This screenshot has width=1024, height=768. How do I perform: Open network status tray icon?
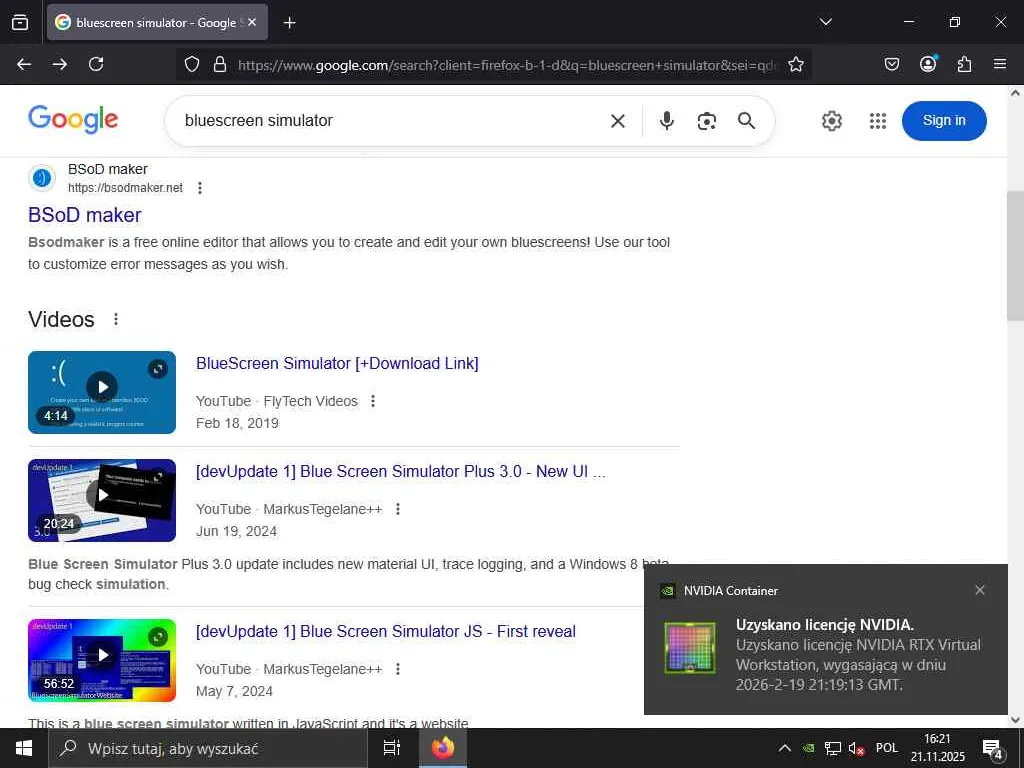(832, 748)
